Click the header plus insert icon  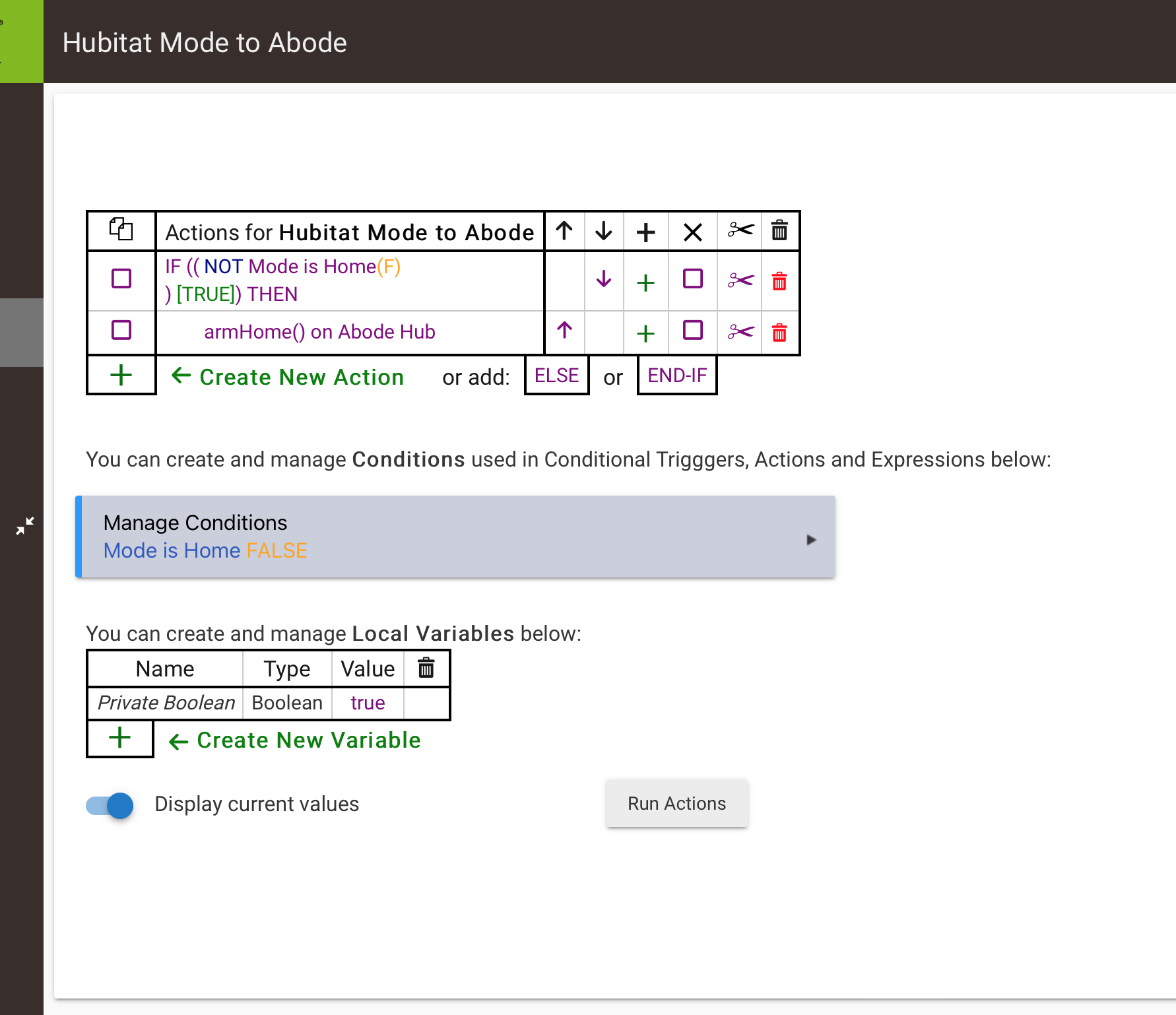645,232
